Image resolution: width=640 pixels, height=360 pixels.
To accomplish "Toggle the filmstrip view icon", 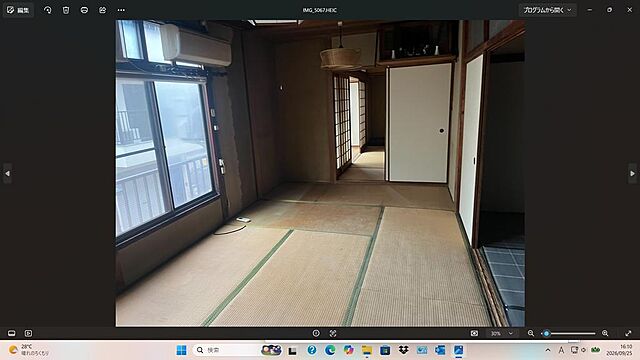I will tap(11, 333).
